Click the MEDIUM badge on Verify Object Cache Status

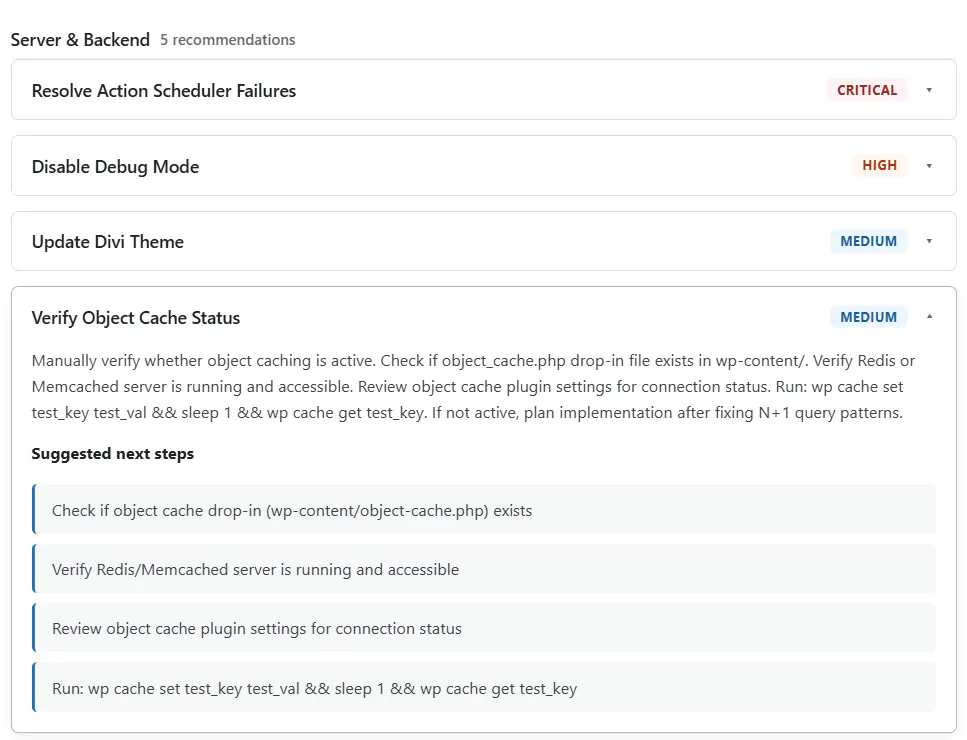868,317
